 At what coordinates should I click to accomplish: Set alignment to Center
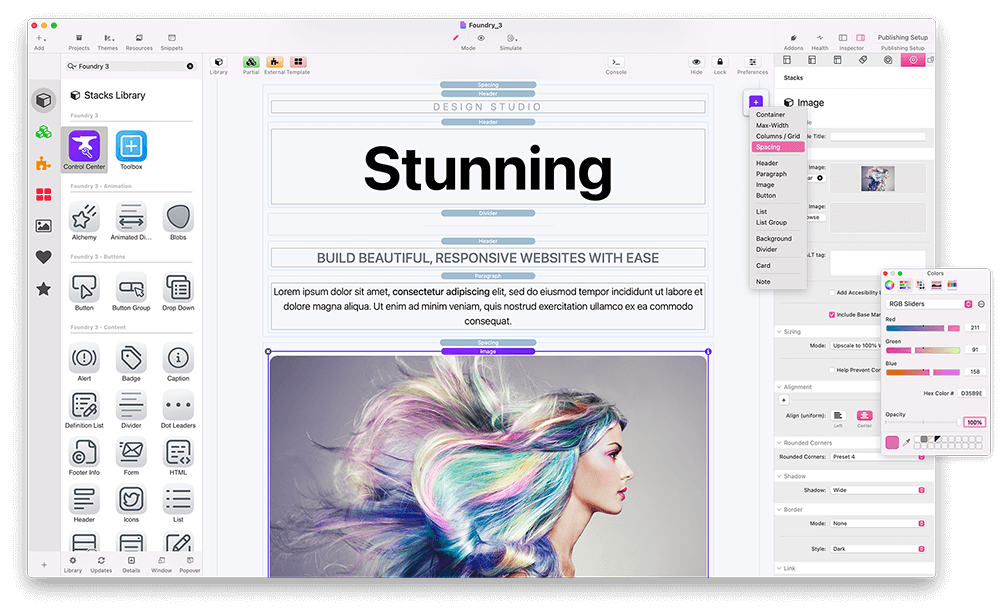click(864, 416)
